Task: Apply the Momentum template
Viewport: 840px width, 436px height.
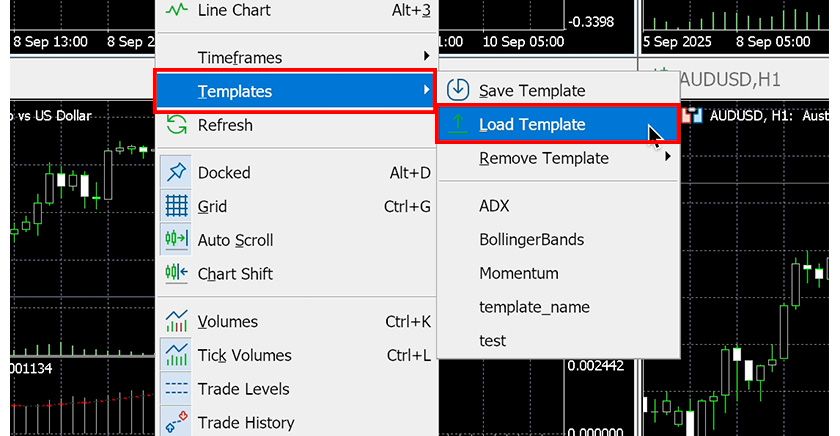Action: pyautogui.click(x=519, y=273)
